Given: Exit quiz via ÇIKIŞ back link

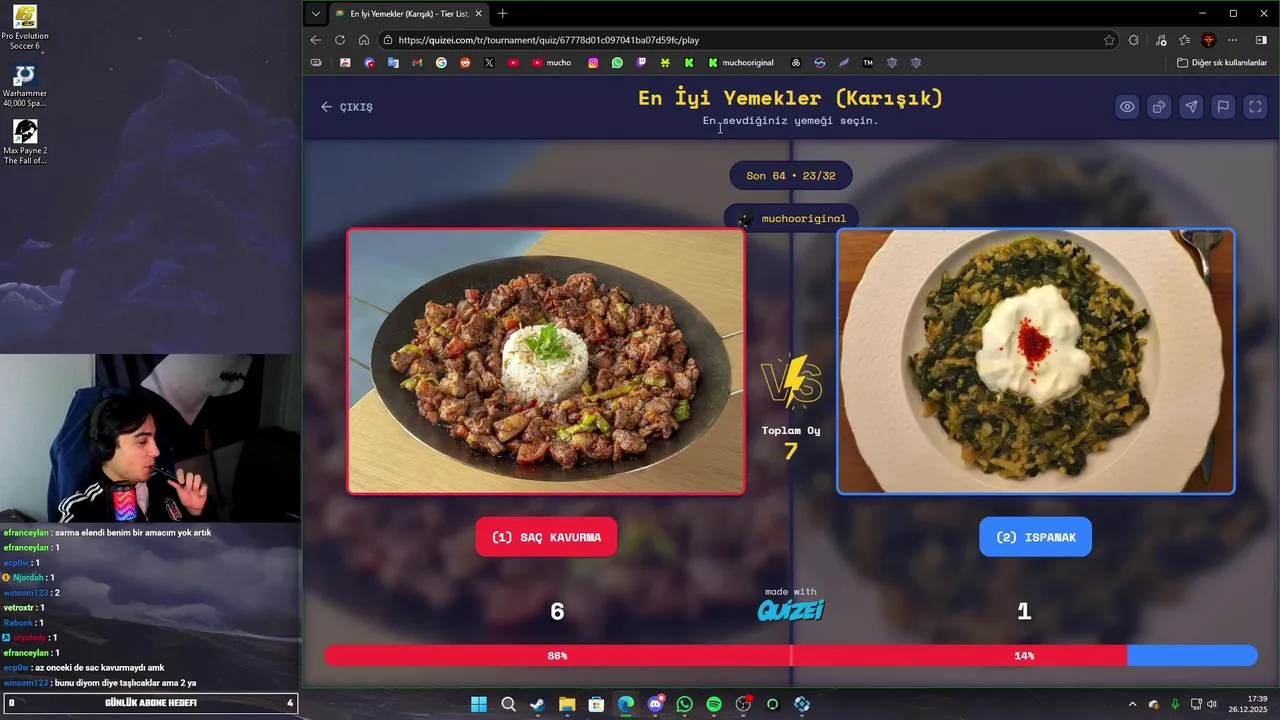Looking at the screenshot, I should pos(347,107).
